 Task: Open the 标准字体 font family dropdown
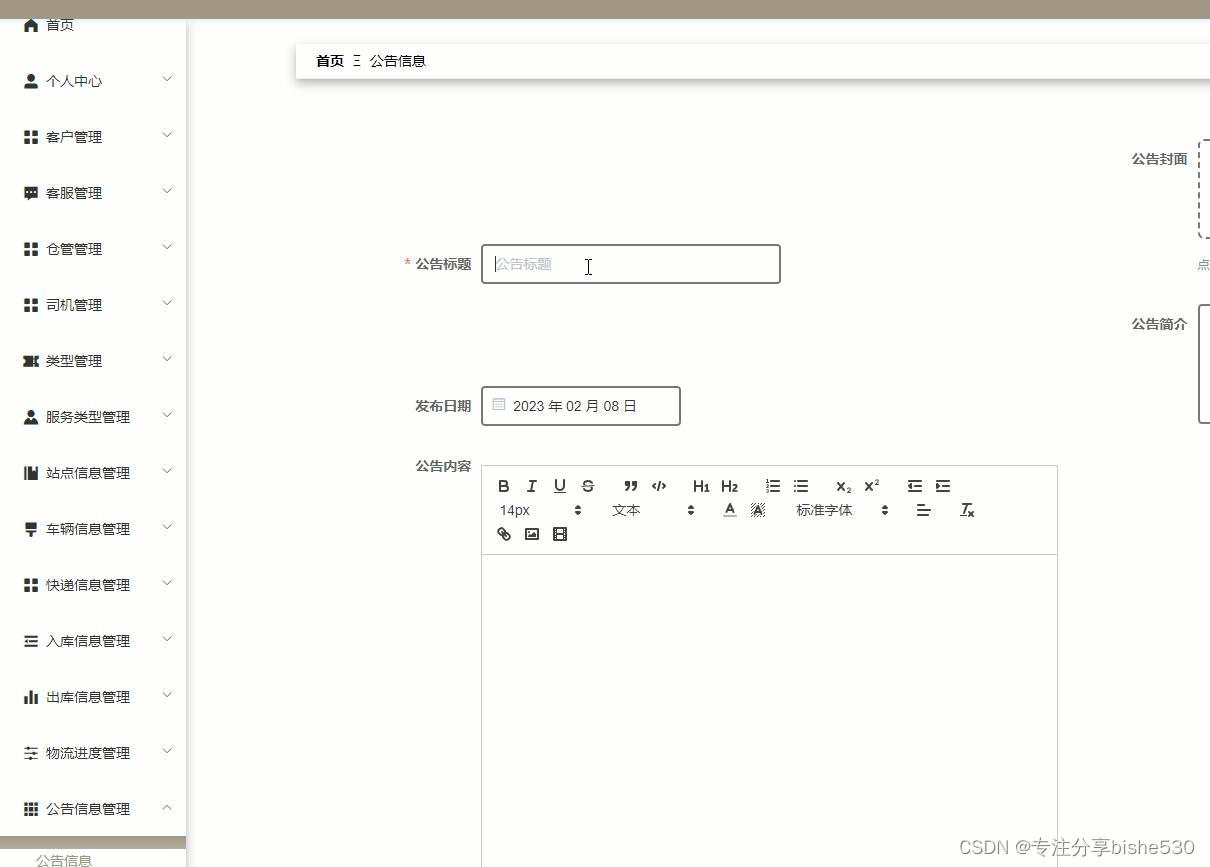tap(842, 510)
